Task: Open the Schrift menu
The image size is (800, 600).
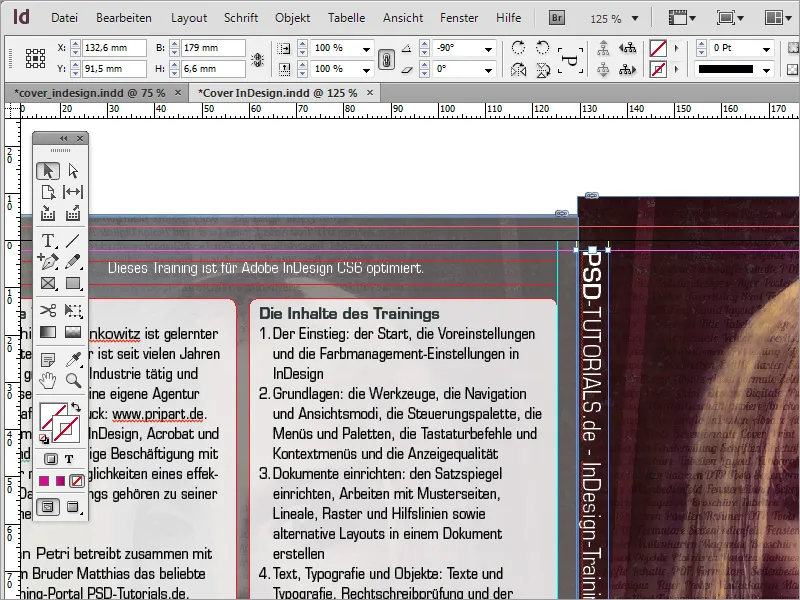Action: coord(241,18)
